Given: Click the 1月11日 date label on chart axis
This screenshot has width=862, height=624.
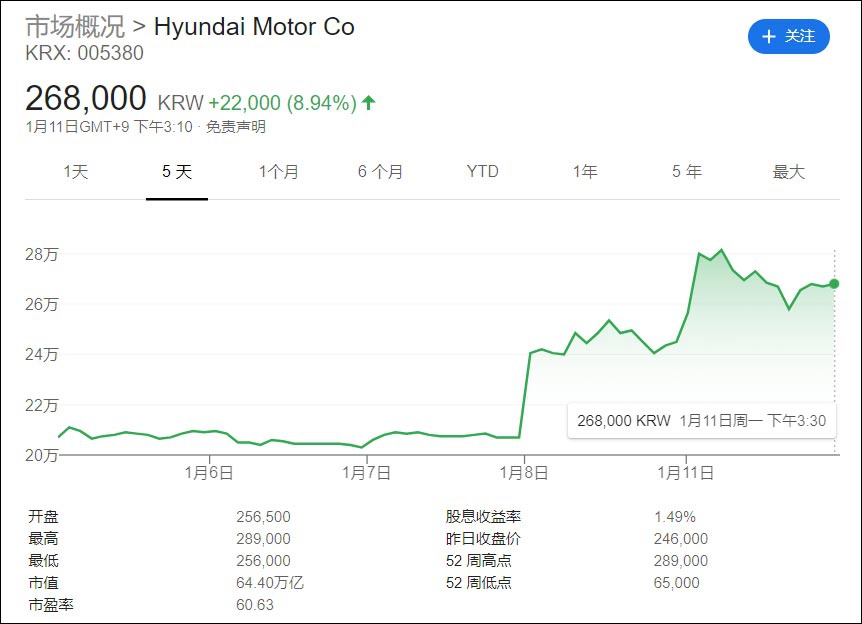Looking at the screenshot, I should click(685, 472).
